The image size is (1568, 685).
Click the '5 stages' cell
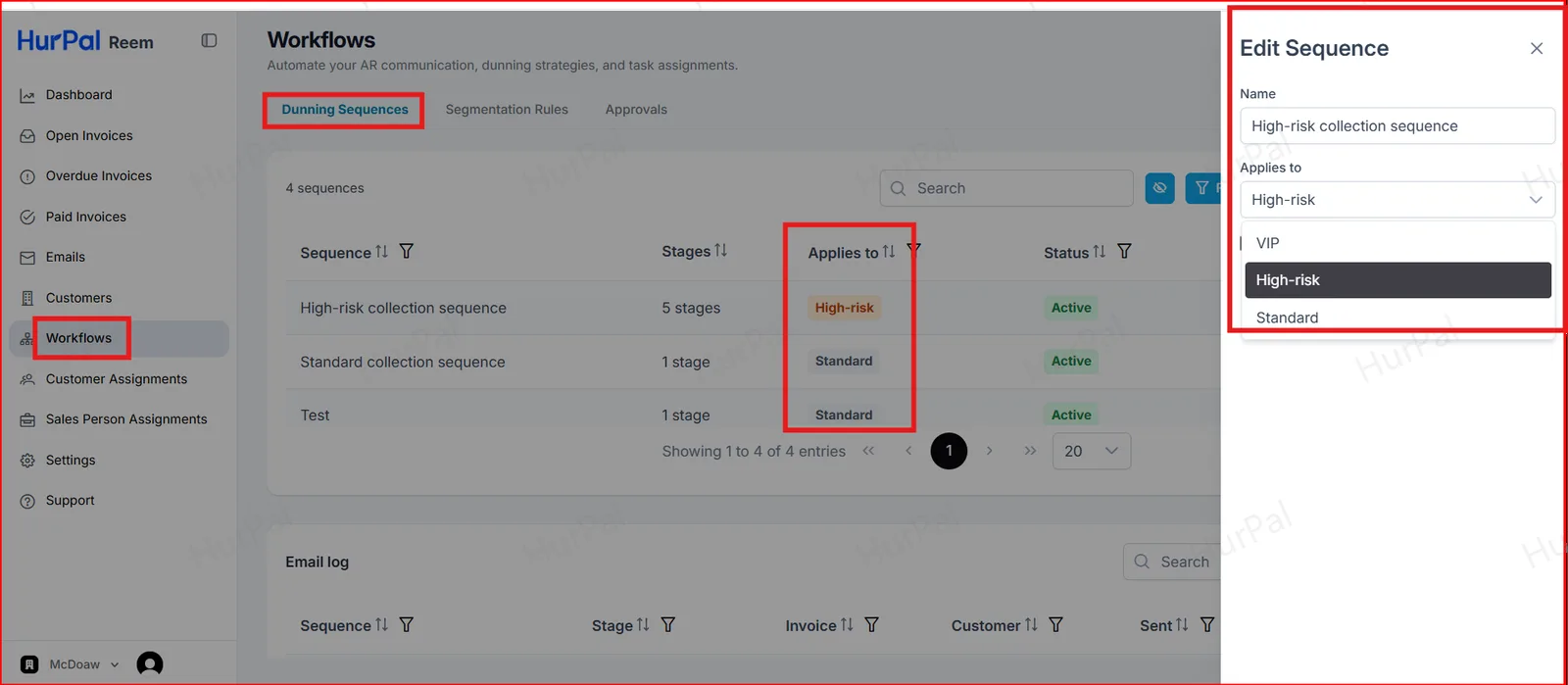(x=691, y=308)
